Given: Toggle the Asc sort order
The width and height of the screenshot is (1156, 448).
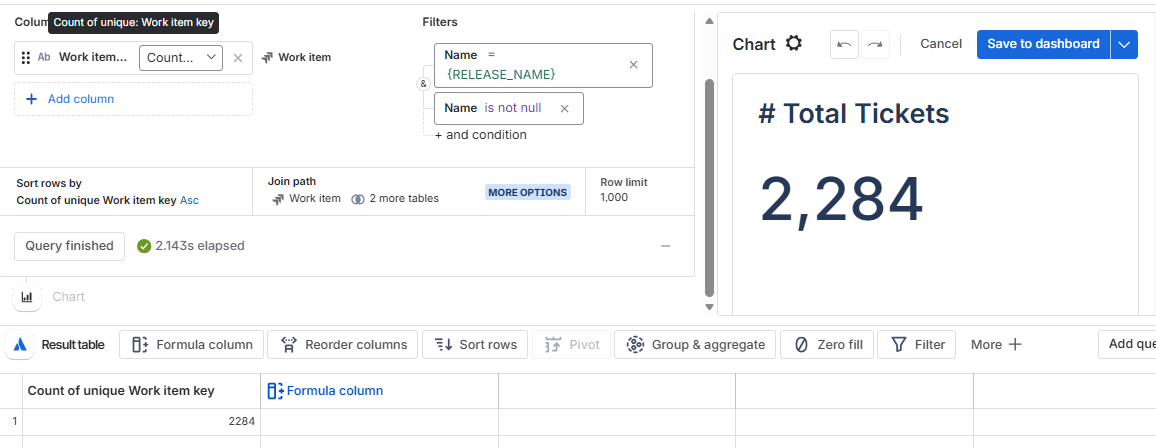Looking at the screenshot, I should (x=189, y=200).
